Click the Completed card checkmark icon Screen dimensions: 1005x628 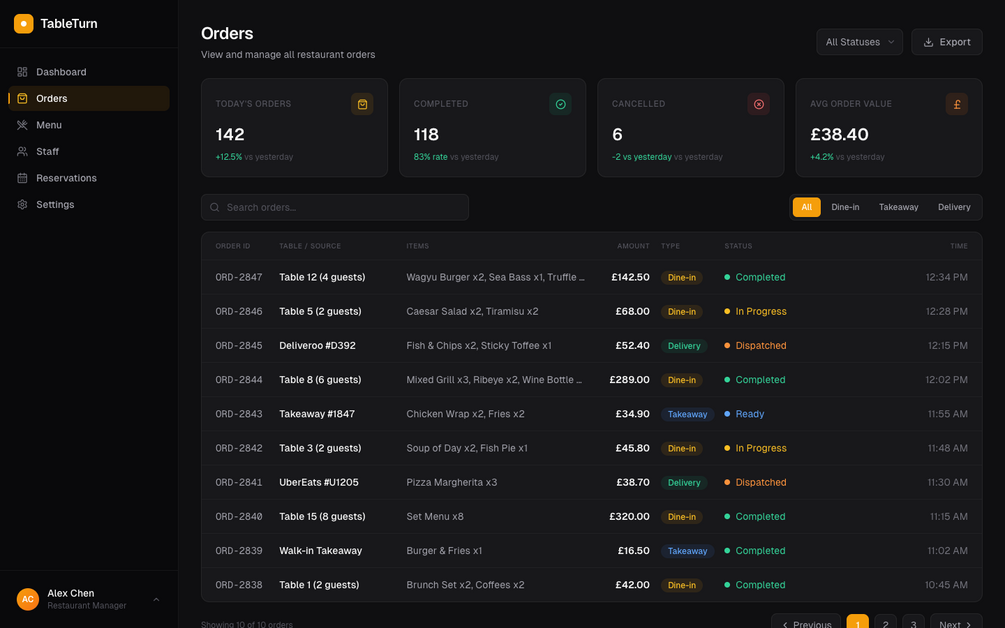[x=560, y=104]
